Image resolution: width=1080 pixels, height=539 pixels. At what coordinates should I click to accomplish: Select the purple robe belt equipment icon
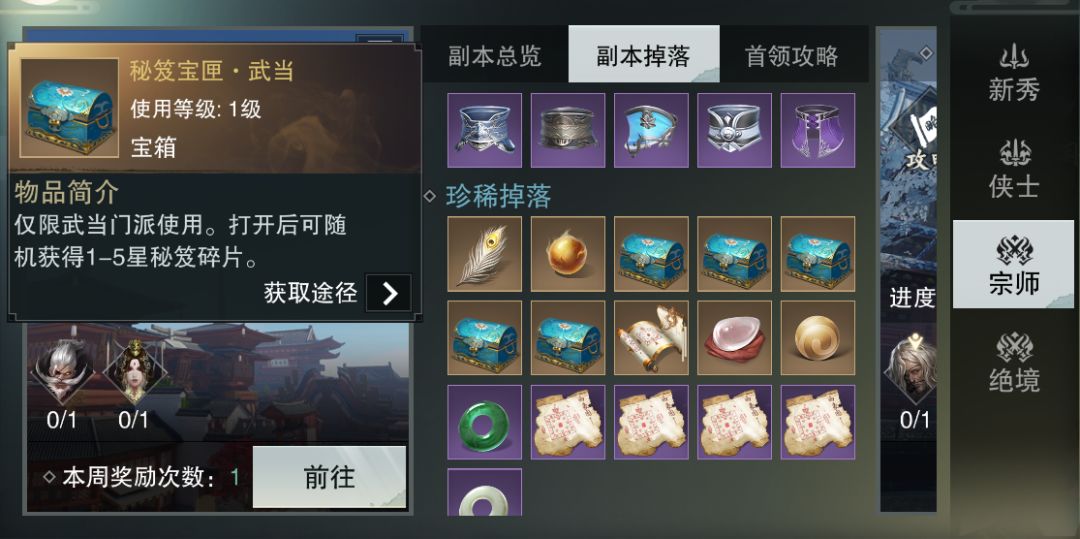coord(818,130)
